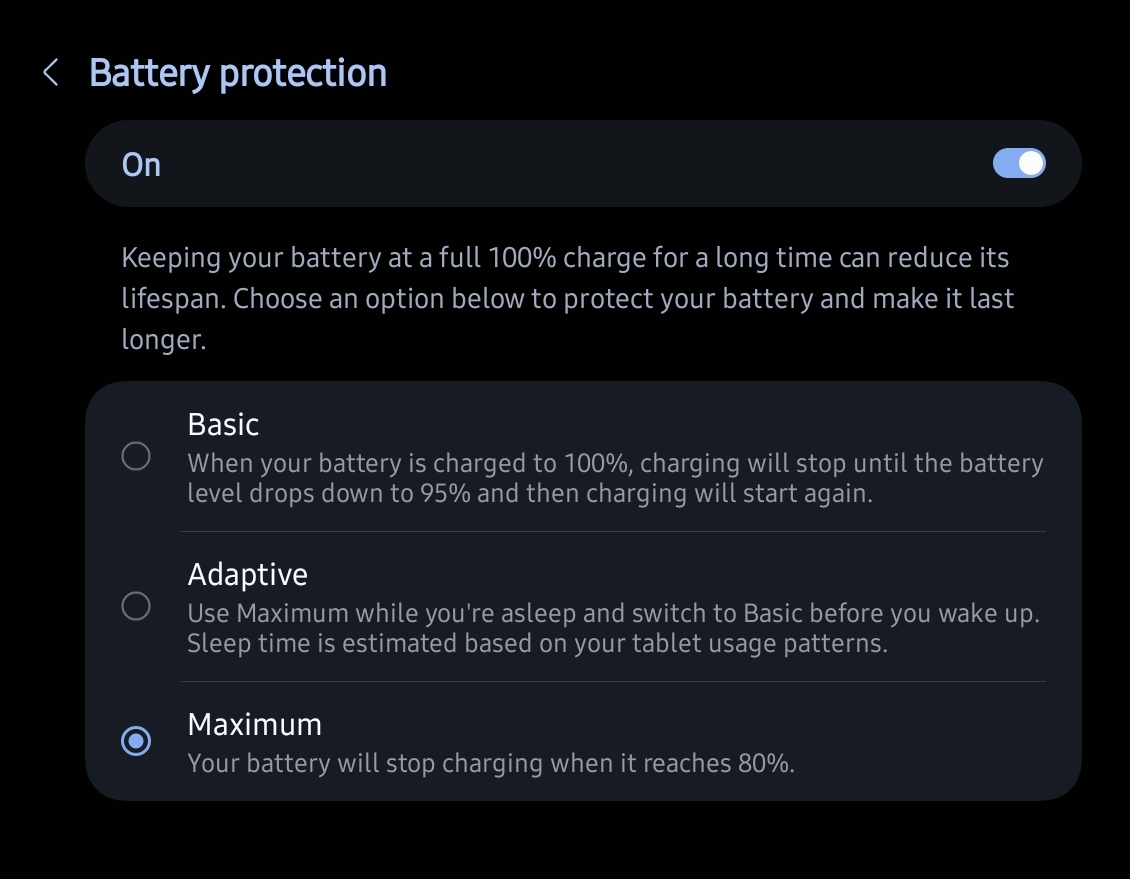
Task: Pick Adaptive via its selection circle
Action: pyautogui.click(x=136, y=605)
